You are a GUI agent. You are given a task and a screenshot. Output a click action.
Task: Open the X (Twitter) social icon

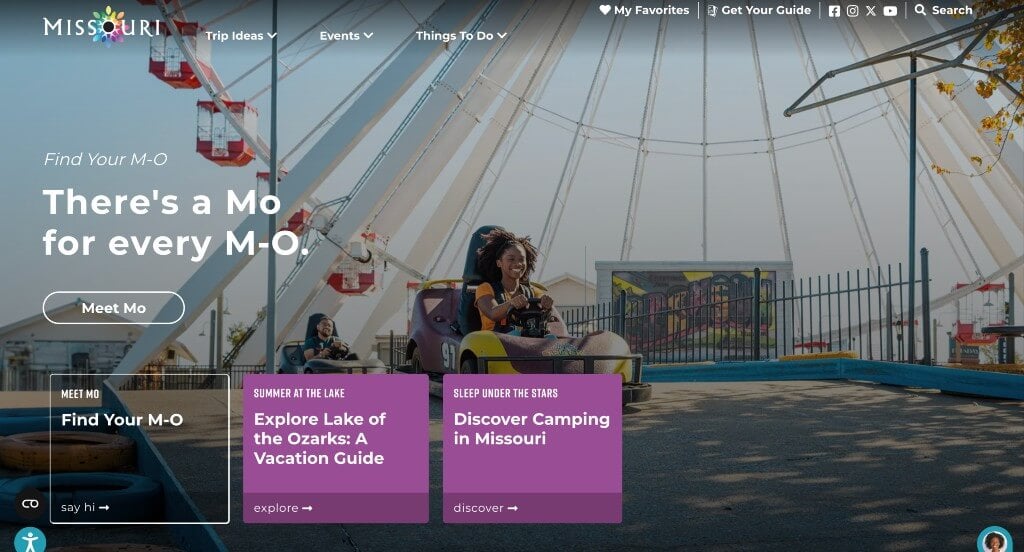click(871, 10)
